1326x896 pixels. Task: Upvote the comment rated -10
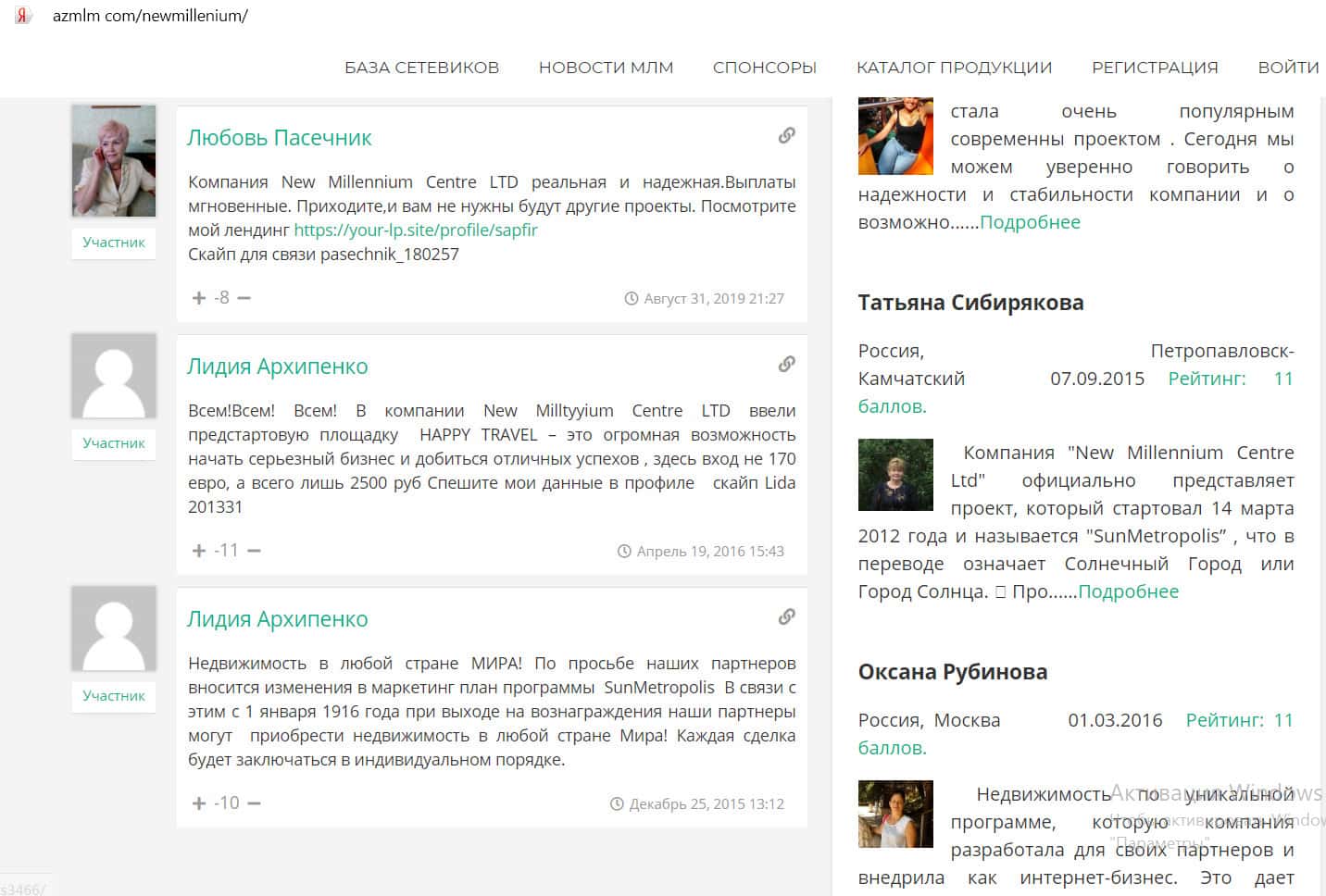[x=198, y=803]
